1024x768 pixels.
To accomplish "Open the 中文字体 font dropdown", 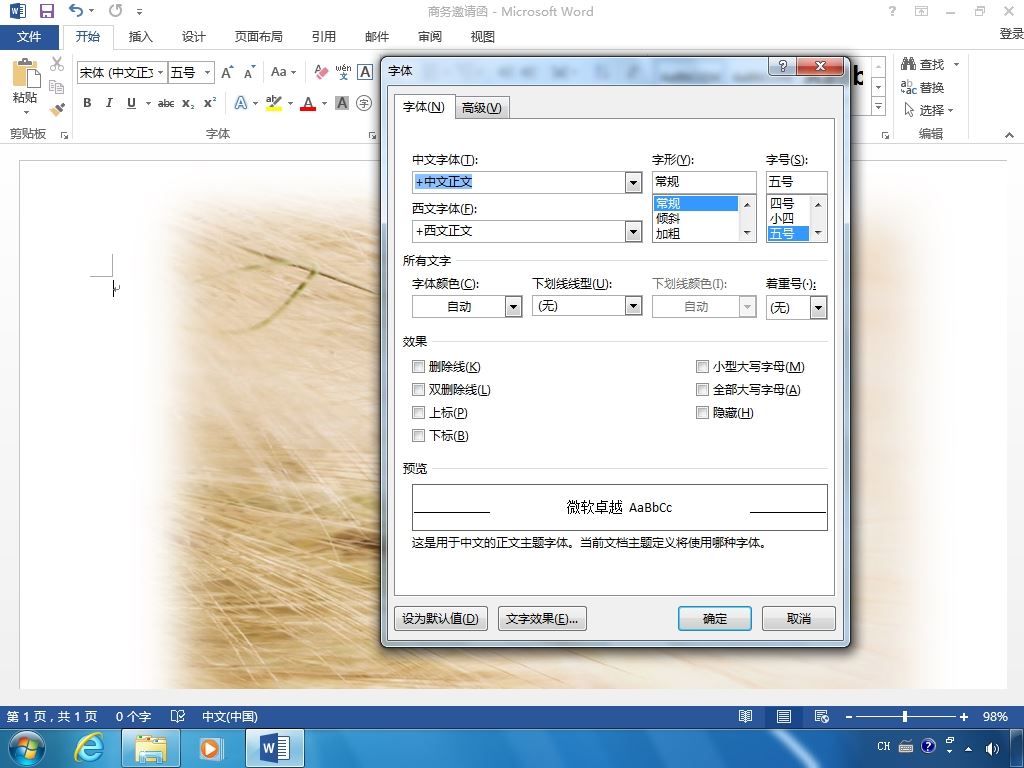I will pyautogui.click(x=633, y=182).
